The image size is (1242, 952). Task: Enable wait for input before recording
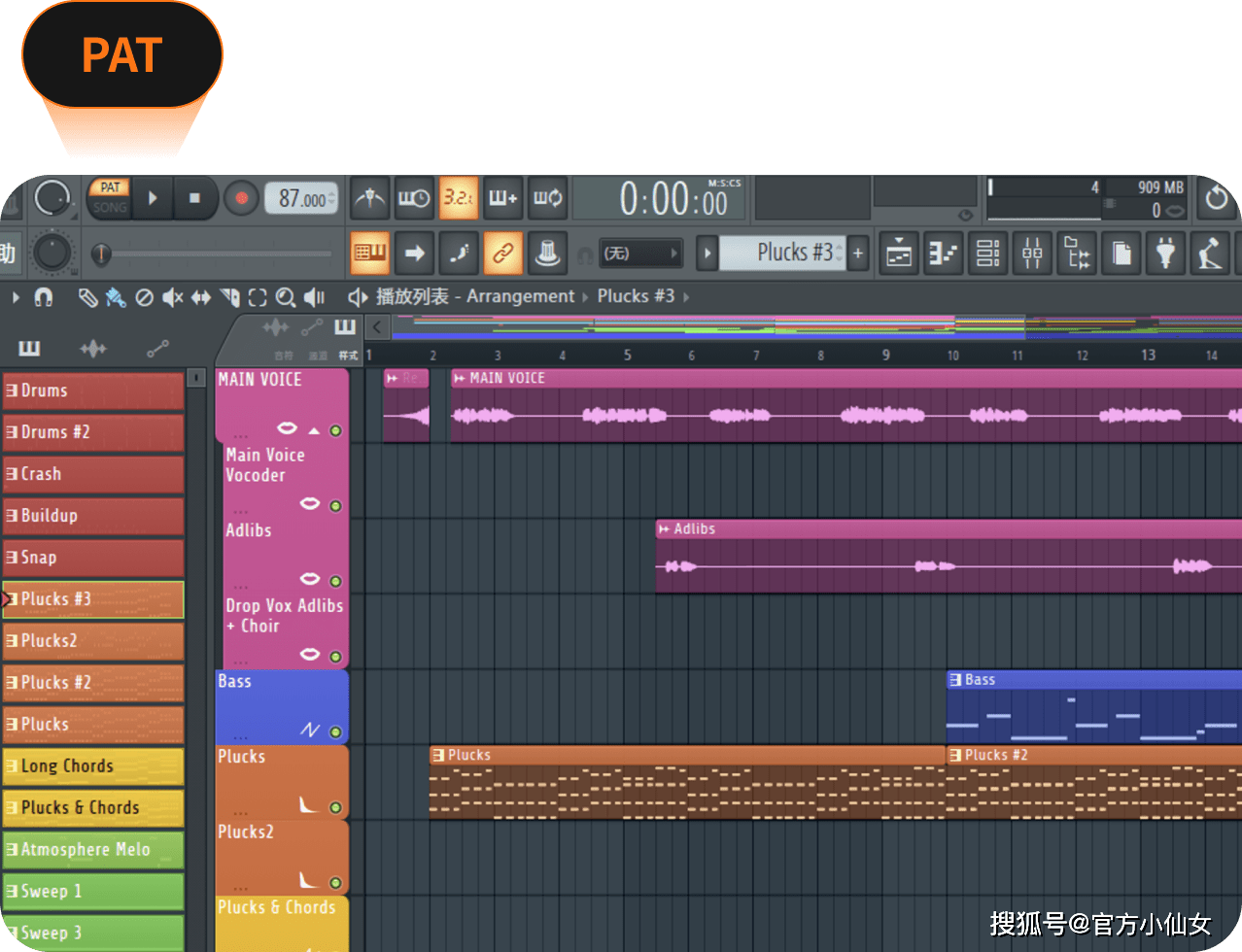[414, 198]
